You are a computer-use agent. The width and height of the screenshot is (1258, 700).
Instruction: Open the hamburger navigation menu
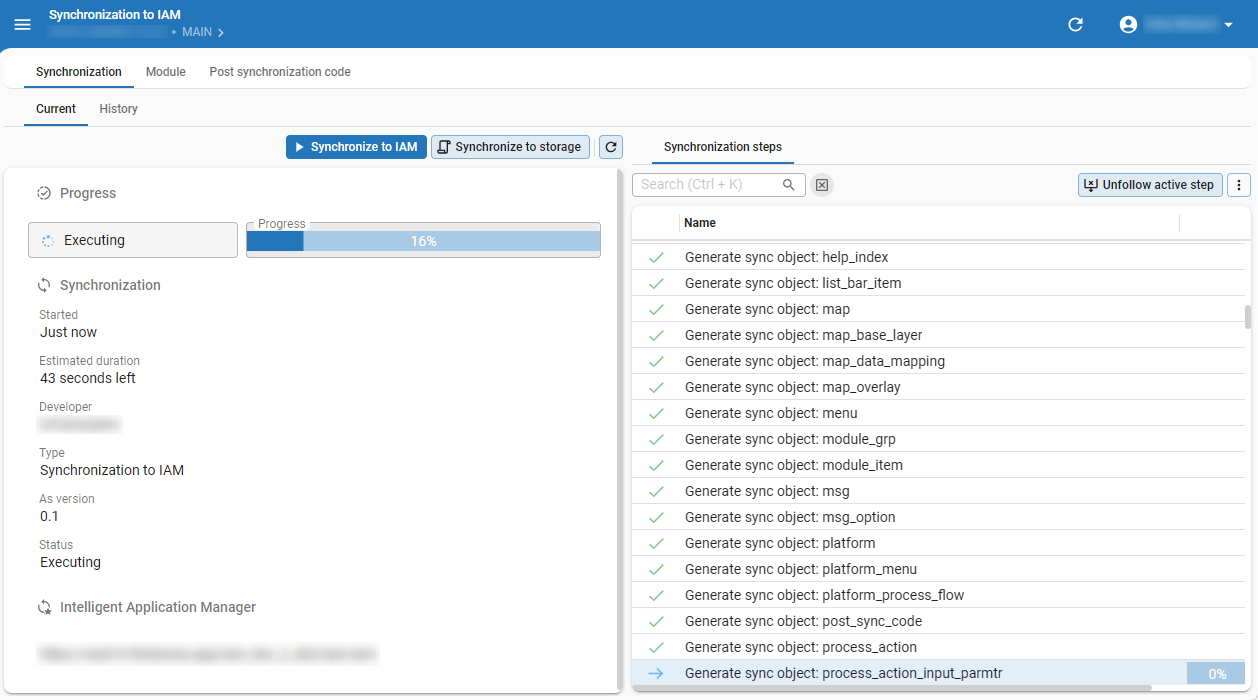(22, 24)
